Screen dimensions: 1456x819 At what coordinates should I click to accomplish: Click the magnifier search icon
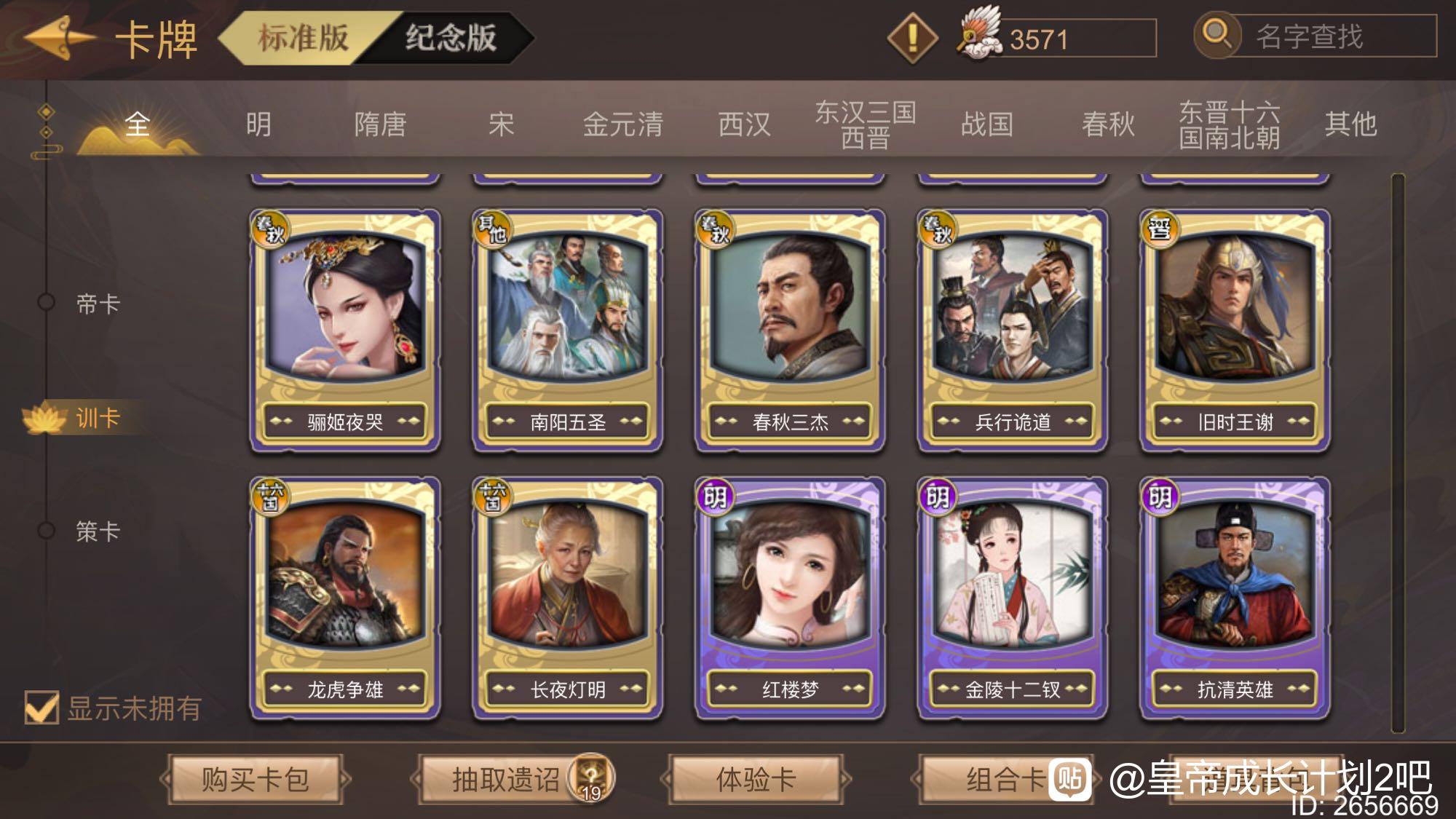(x=1216, y=34)
